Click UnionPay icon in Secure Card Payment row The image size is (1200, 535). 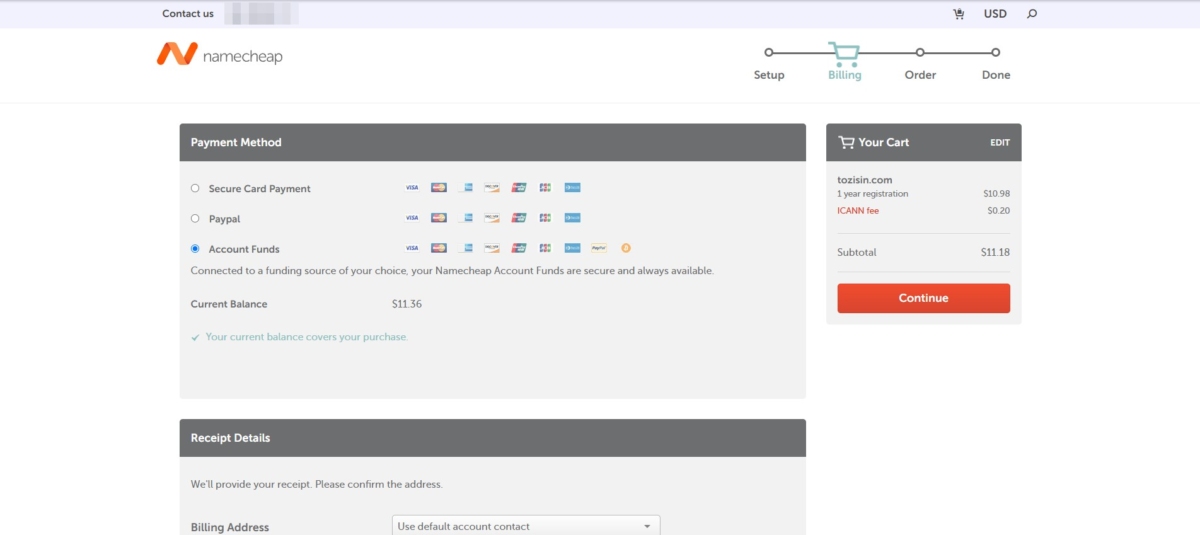519,187
